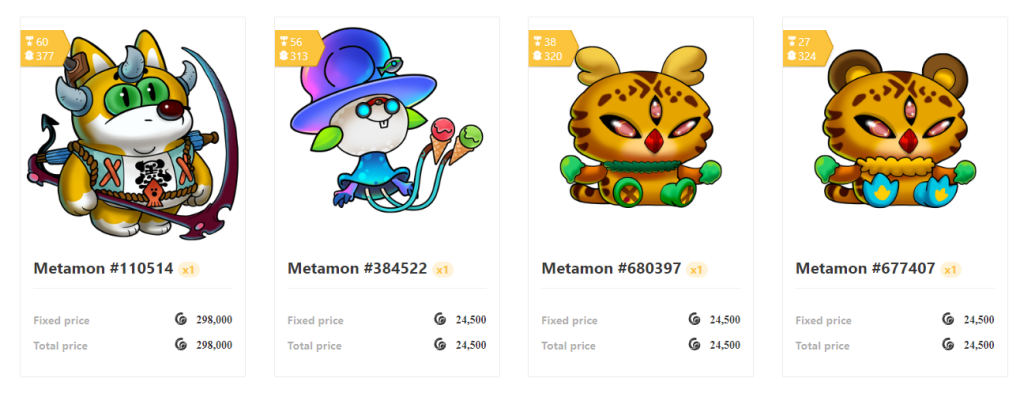Click the fixed price 24,500 on Metamon #680397
The height and width of the screenshot is (397, 1024).
(x=725, y=320)
